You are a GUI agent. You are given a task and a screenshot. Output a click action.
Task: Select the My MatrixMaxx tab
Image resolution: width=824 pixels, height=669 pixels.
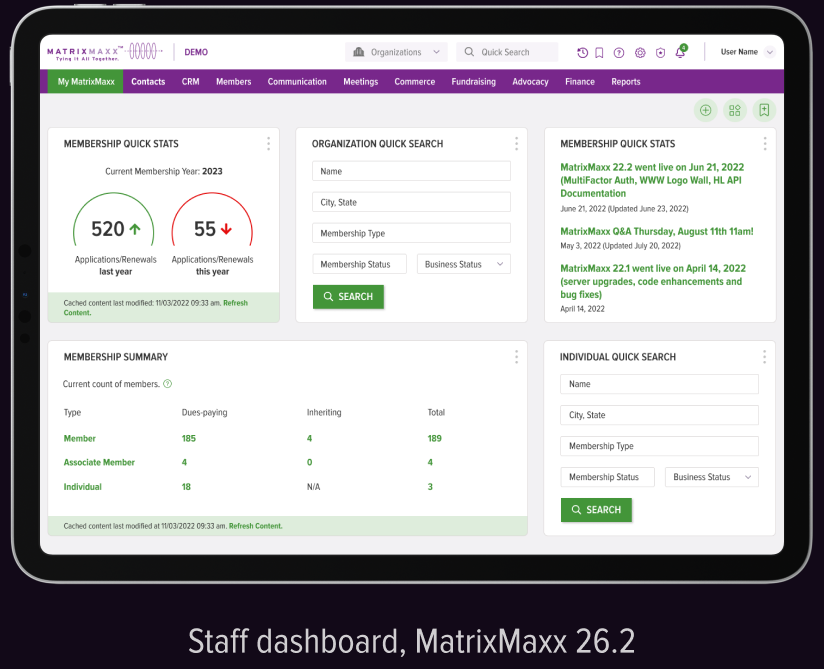(86, 81)
